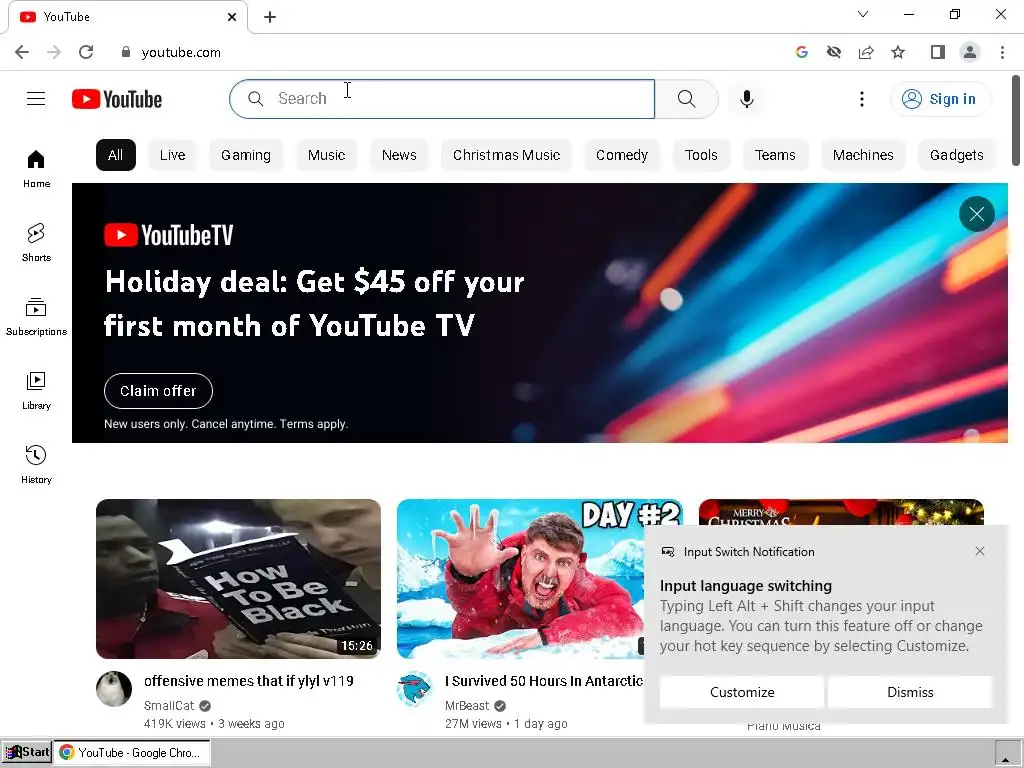Open I Survived 50 Hours title
The height and width of the screenshot is (768, 1024).
tap(544, 680)
